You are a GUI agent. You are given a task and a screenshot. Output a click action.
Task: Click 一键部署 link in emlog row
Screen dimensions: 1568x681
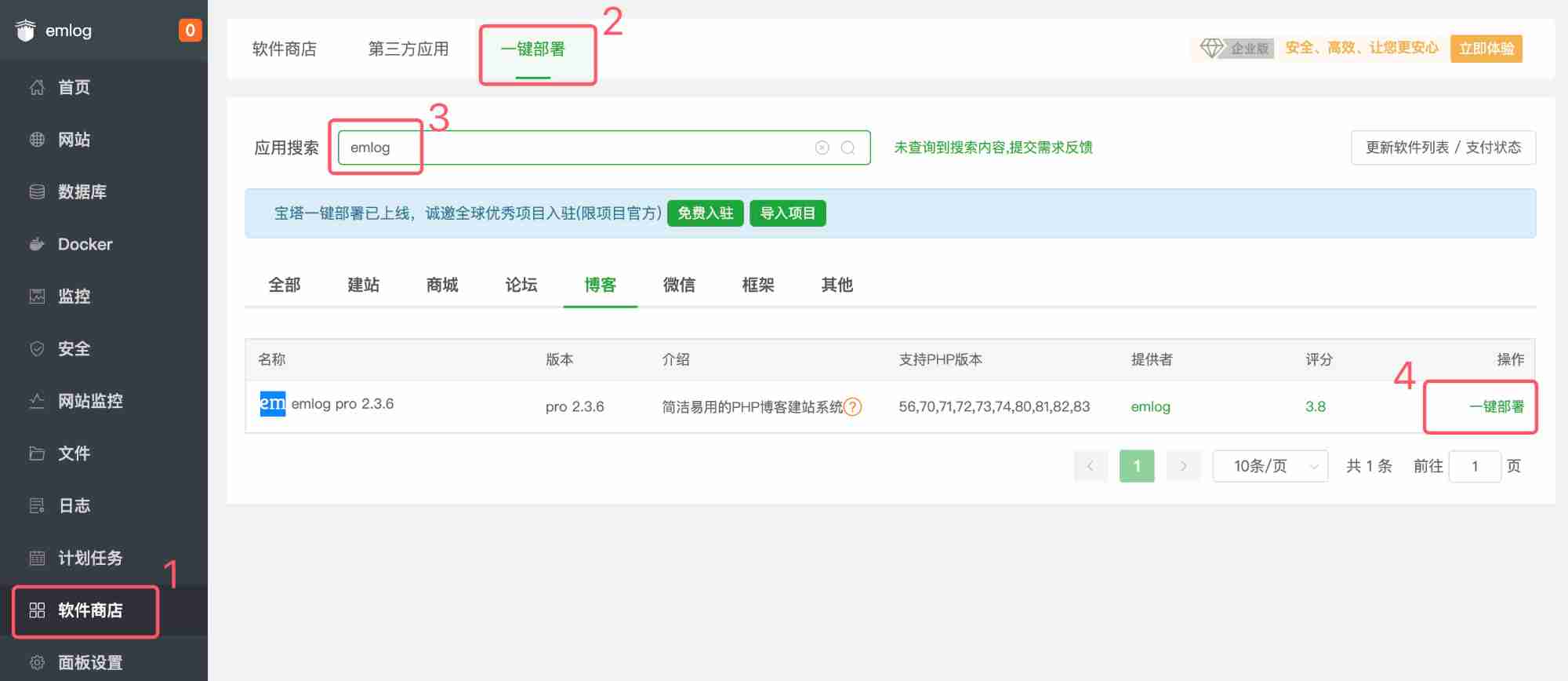[1496, 406]
